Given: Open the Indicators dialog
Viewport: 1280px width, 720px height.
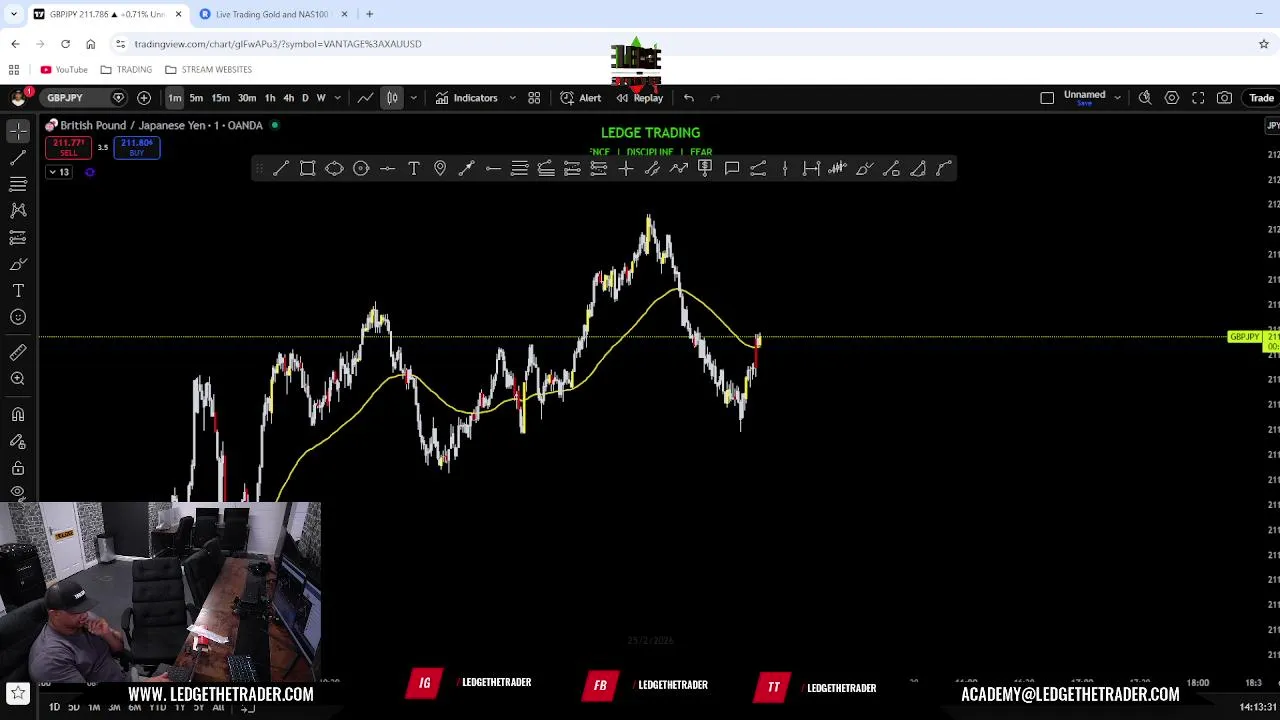Looking at the screenshot, I should (466, 98).
